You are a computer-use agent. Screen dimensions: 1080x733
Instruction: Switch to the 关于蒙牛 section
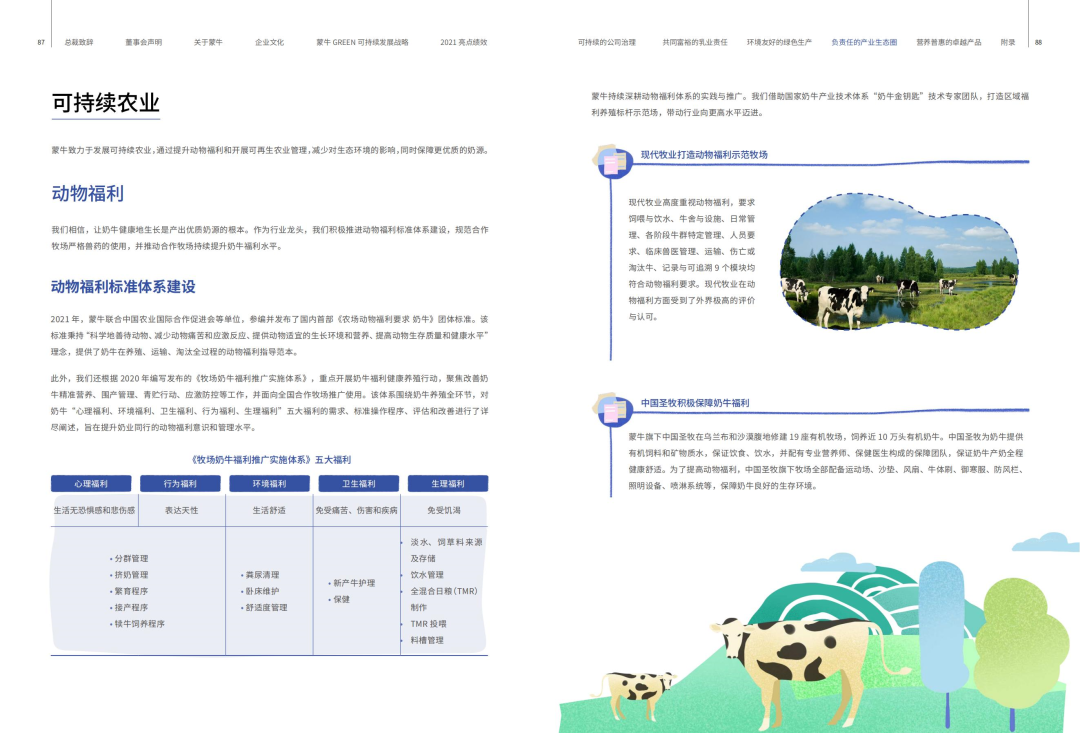coord(208,43)
